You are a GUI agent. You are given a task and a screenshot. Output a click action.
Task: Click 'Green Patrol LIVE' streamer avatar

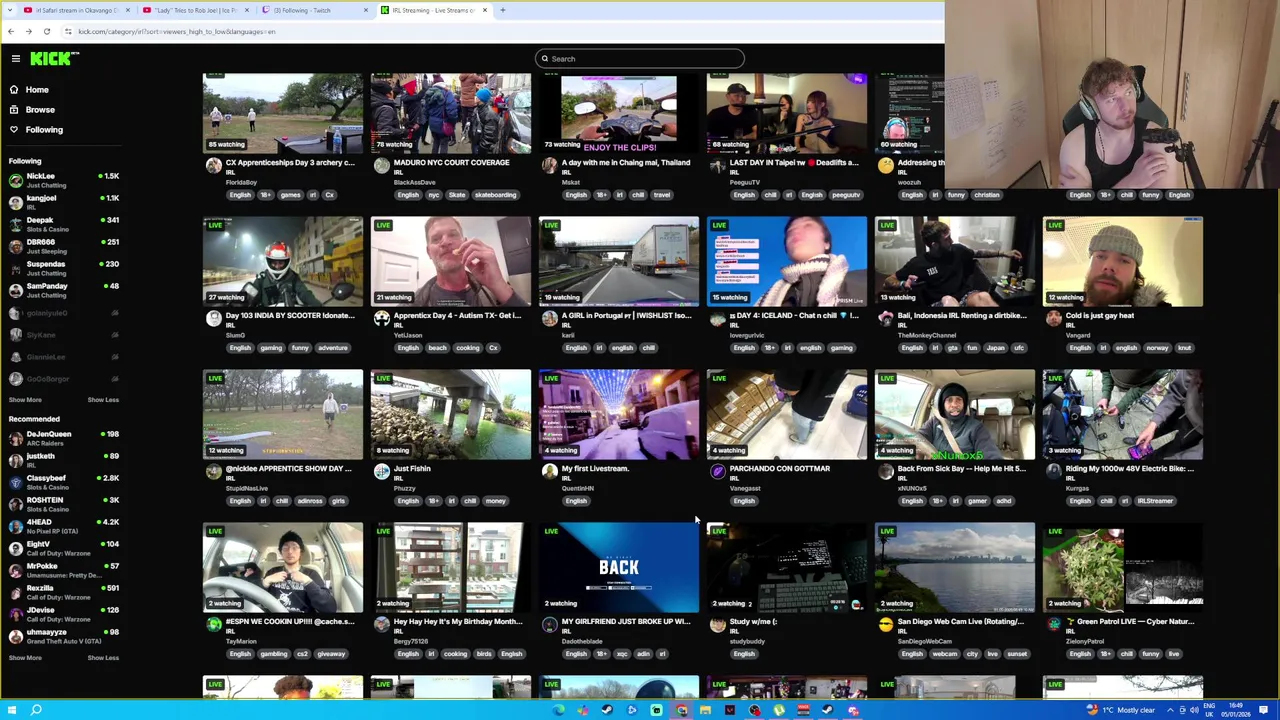1054,625
